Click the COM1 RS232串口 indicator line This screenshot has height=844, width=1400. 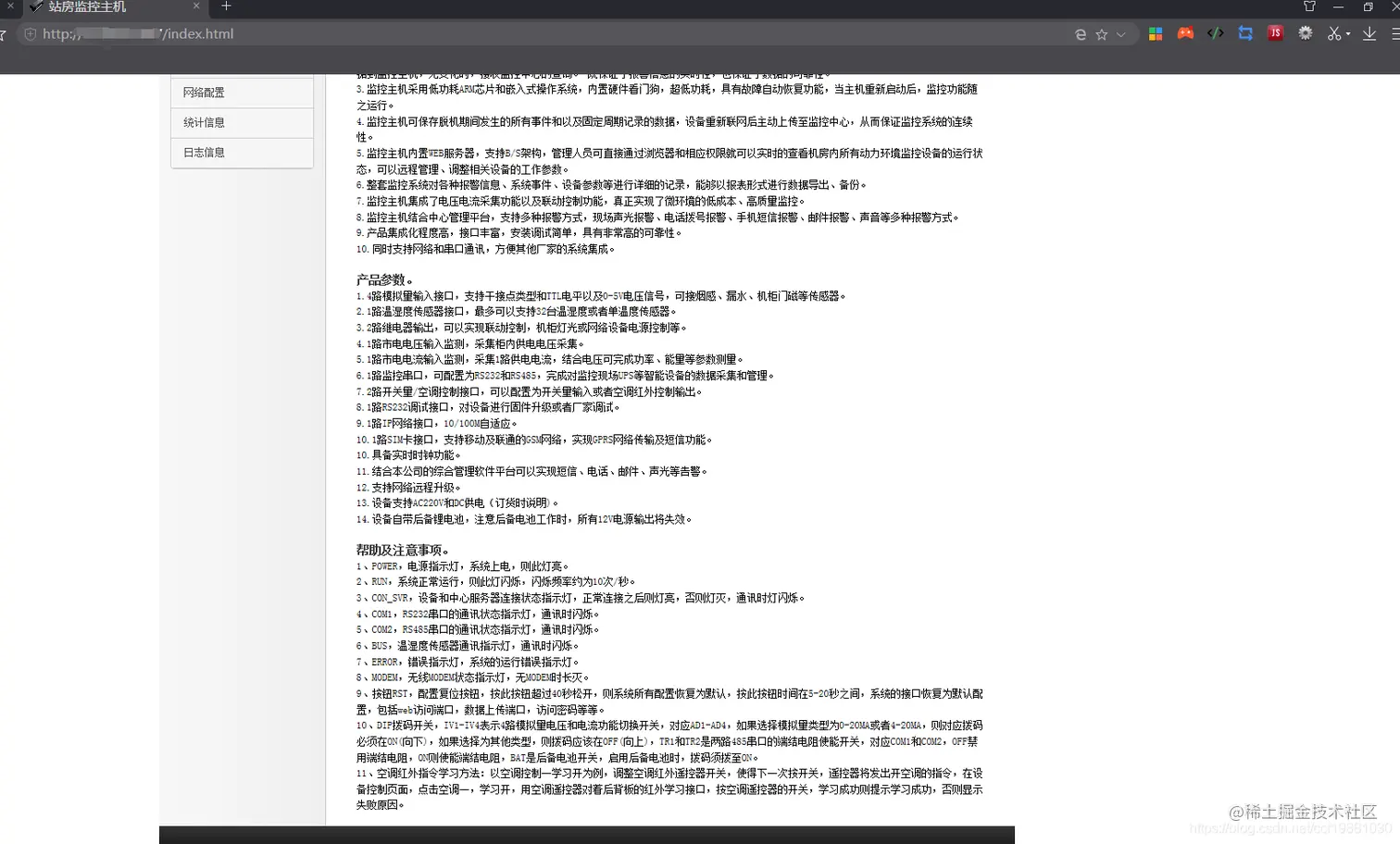click(x=478, y=614)
